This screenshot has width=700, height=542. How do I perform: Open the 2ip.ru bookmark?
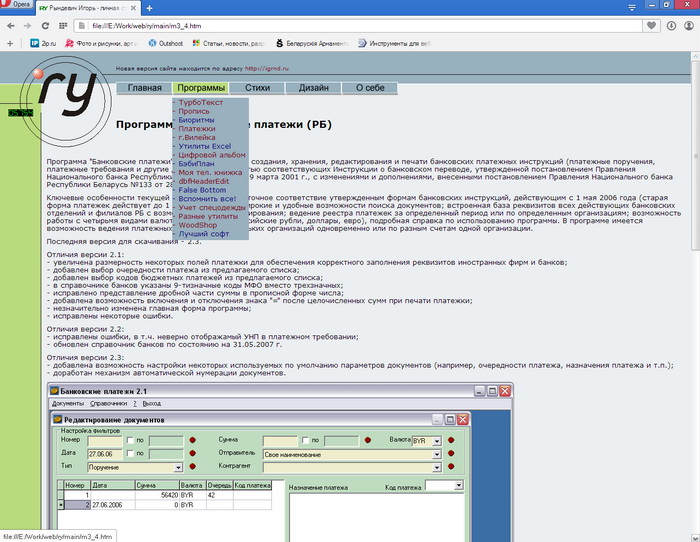click(43, 43)
